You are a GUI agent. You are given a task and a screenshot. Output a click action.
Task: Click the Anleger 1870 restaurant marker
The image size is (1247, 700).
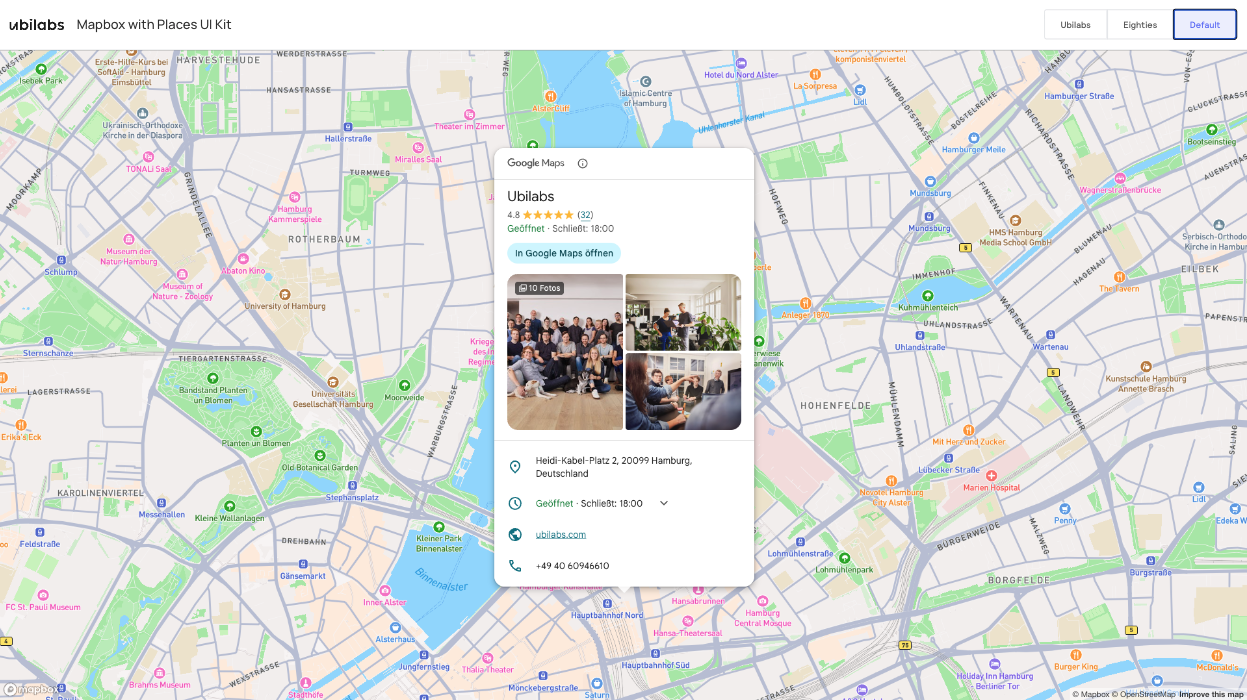point(805,302)
